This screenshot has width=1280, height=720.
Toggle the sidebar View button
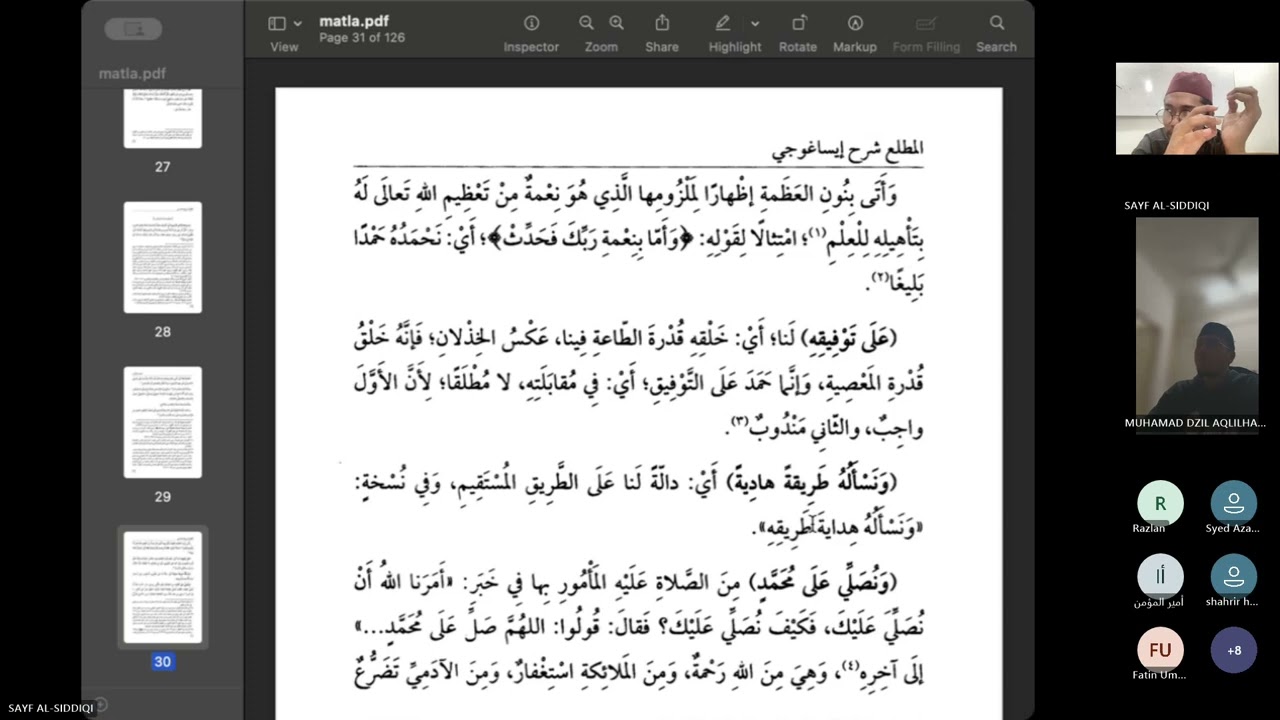tap(277, 23)
